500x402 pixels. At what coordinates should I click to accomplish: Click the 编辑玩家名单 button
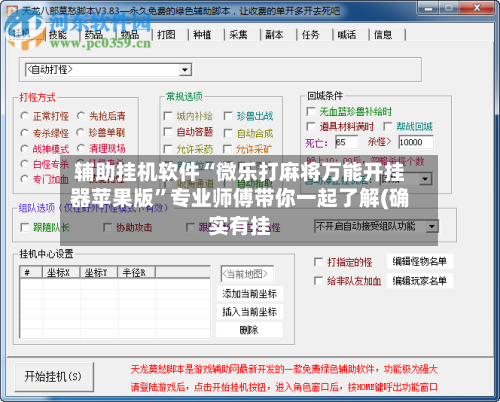(x=420, y=281)
